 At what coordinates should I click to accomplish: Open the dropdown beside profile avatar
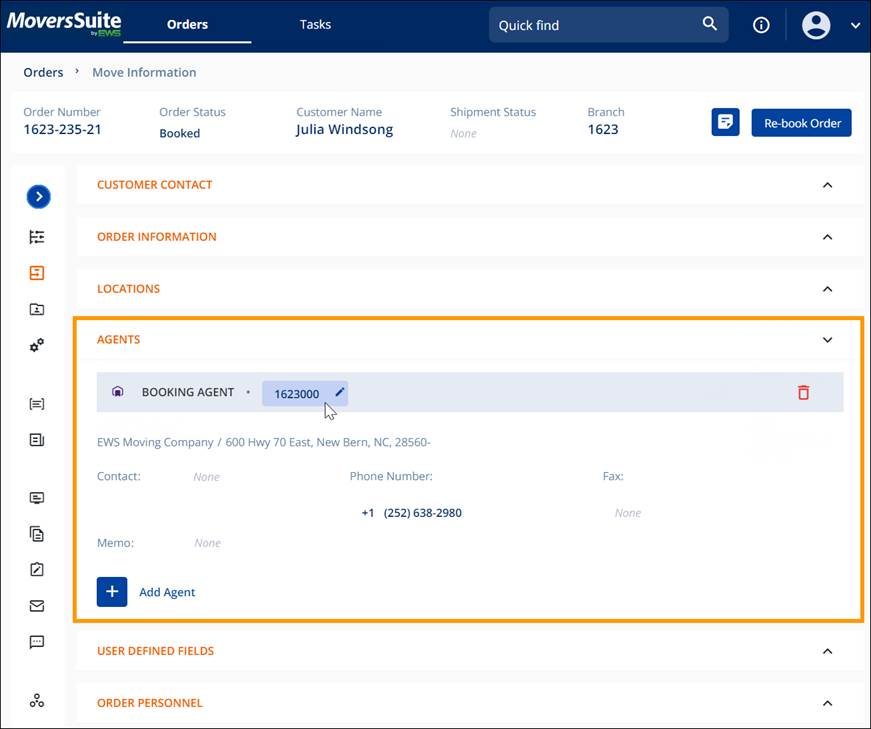(855, 24)
